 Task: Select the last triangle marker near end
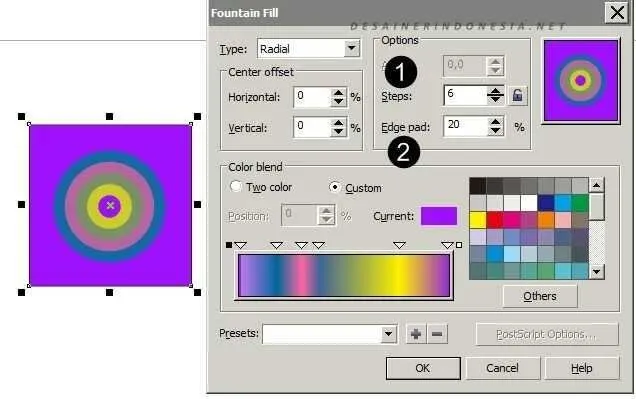coord(447,245)
